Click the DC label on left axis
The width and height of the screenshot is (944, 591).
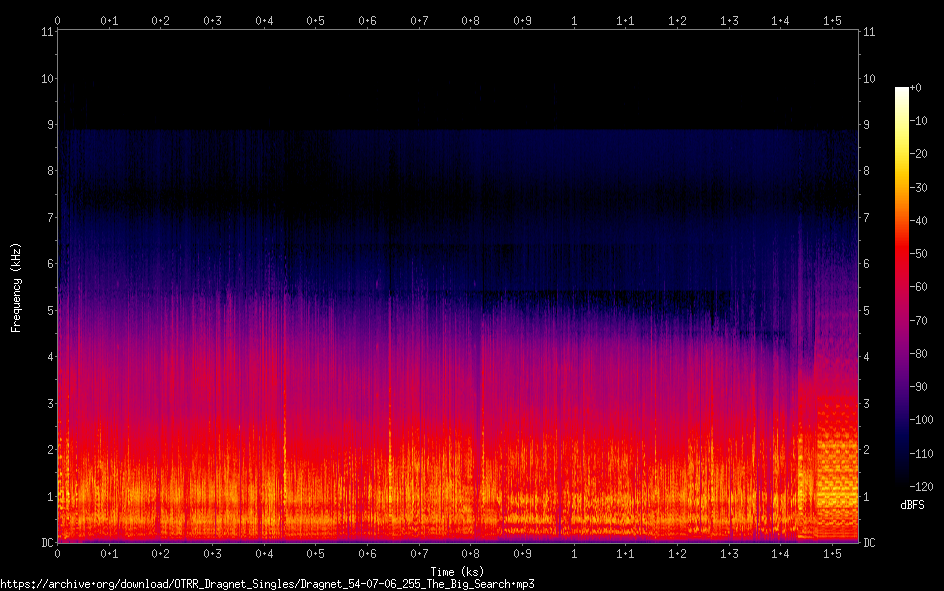point(46,543)
